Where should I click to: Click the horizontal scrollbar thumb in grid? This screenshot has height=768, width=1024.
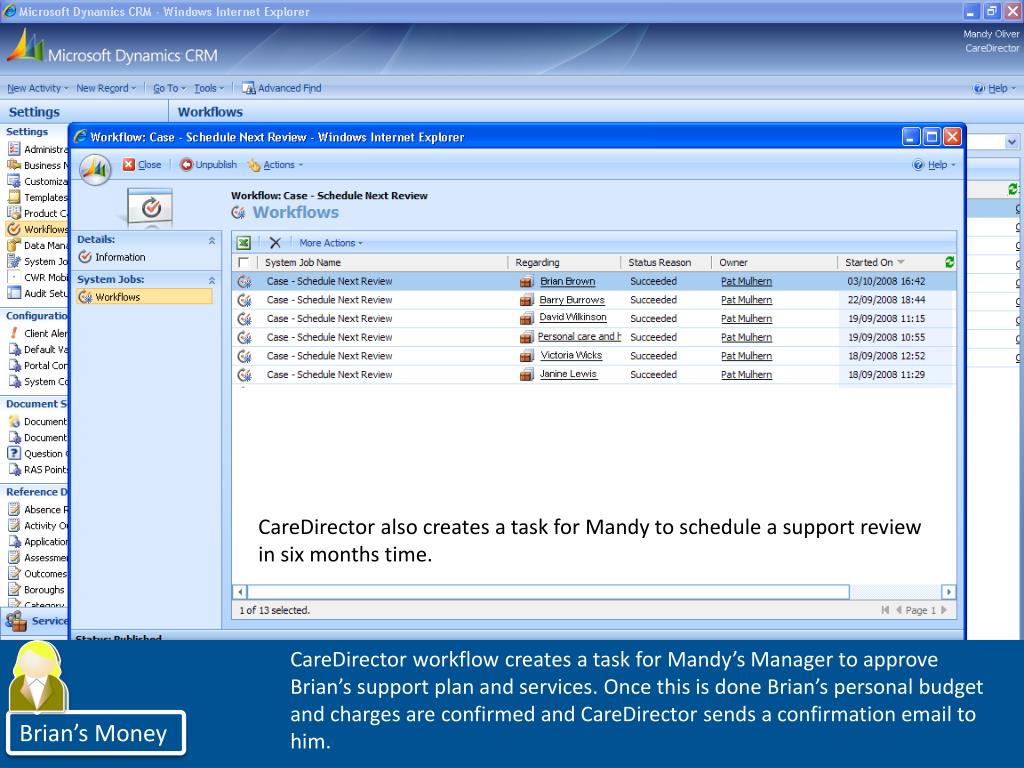(548, 592)
